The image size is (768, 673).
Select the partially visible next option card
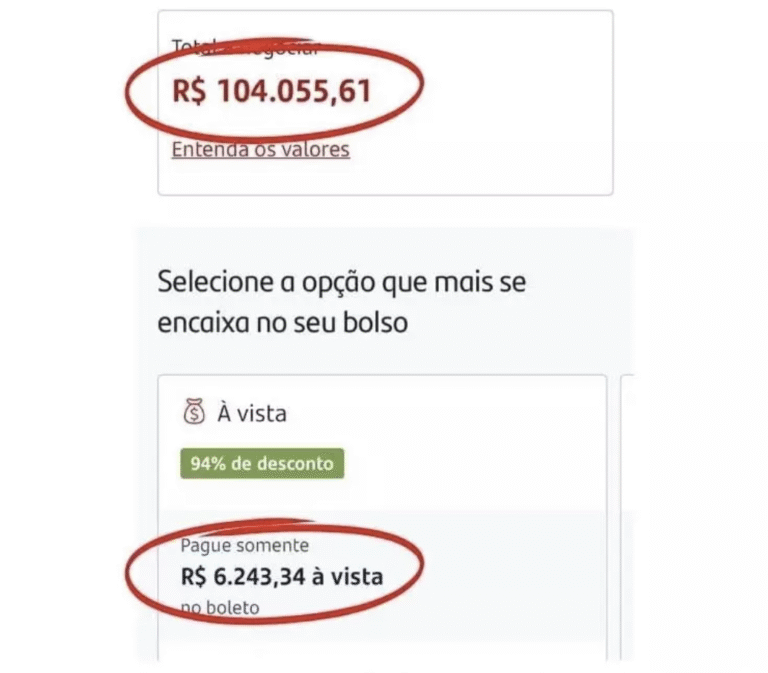[x=627, y=500]
